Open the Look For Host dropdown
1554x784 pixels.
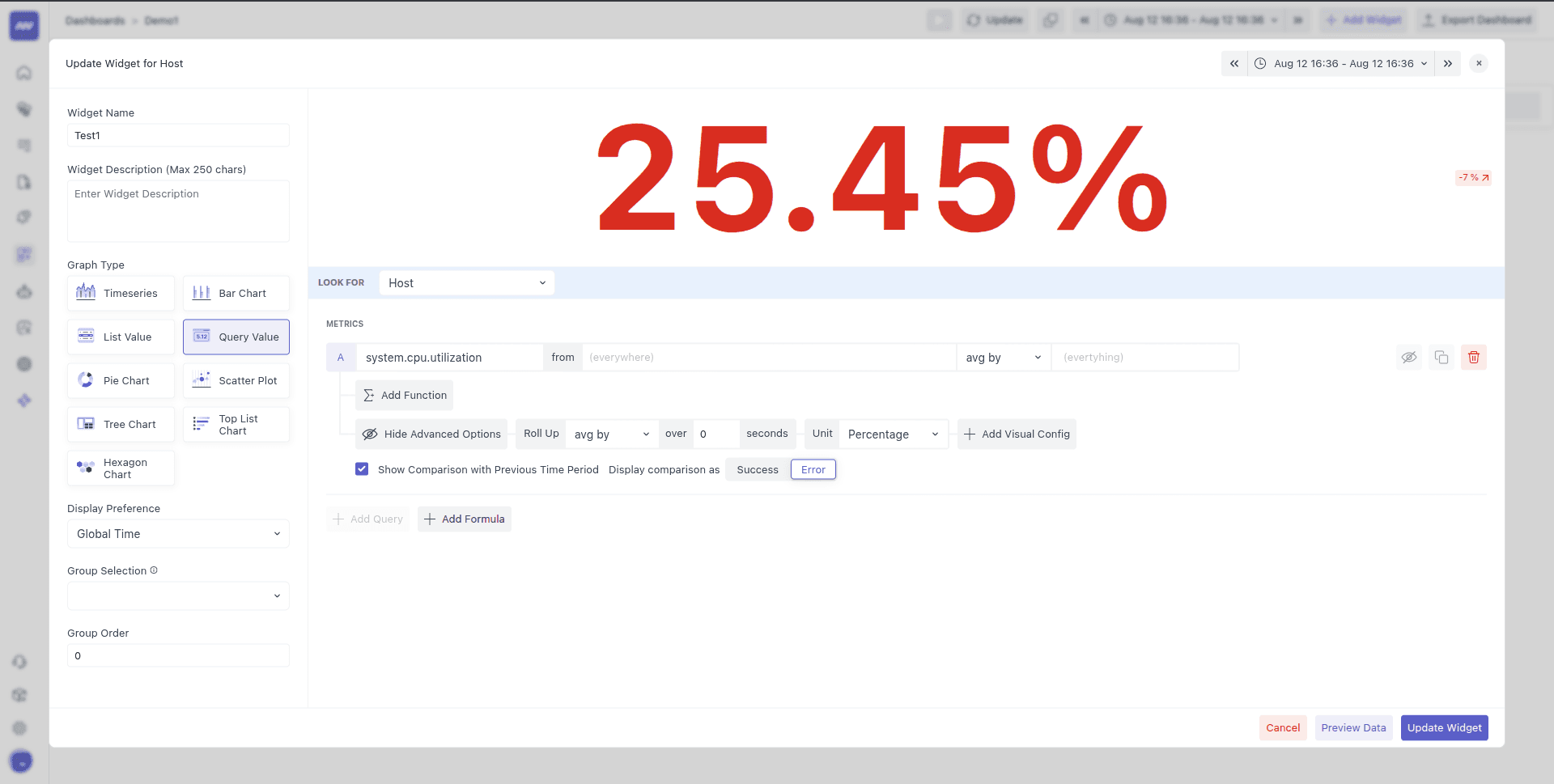point(466,283)
